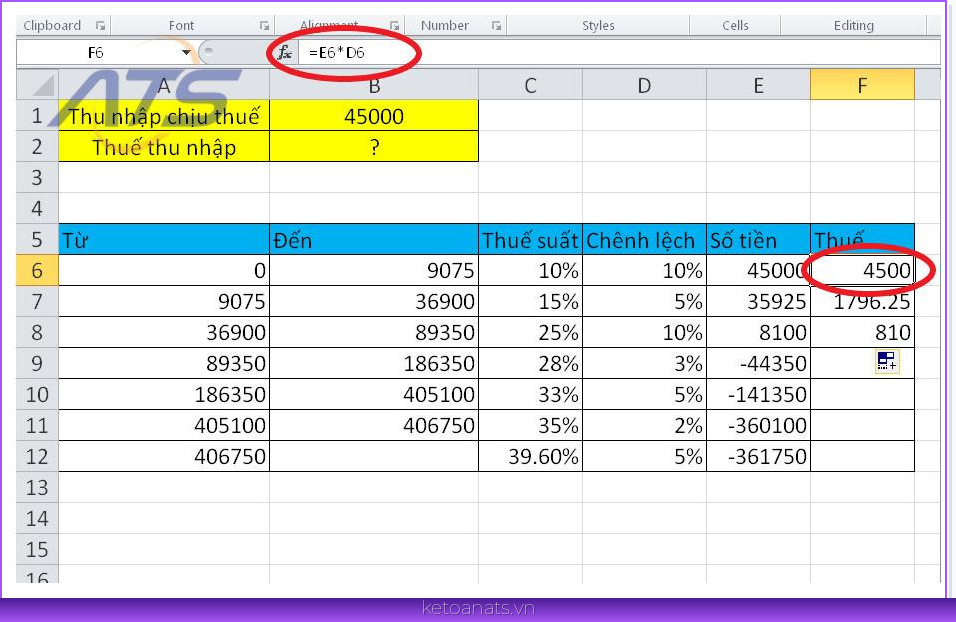Image resolution: width=956 pixels, height=622 pixels.
Task: Click the 'Chênh lệch' header cell
Action: (x=644, y=240)
